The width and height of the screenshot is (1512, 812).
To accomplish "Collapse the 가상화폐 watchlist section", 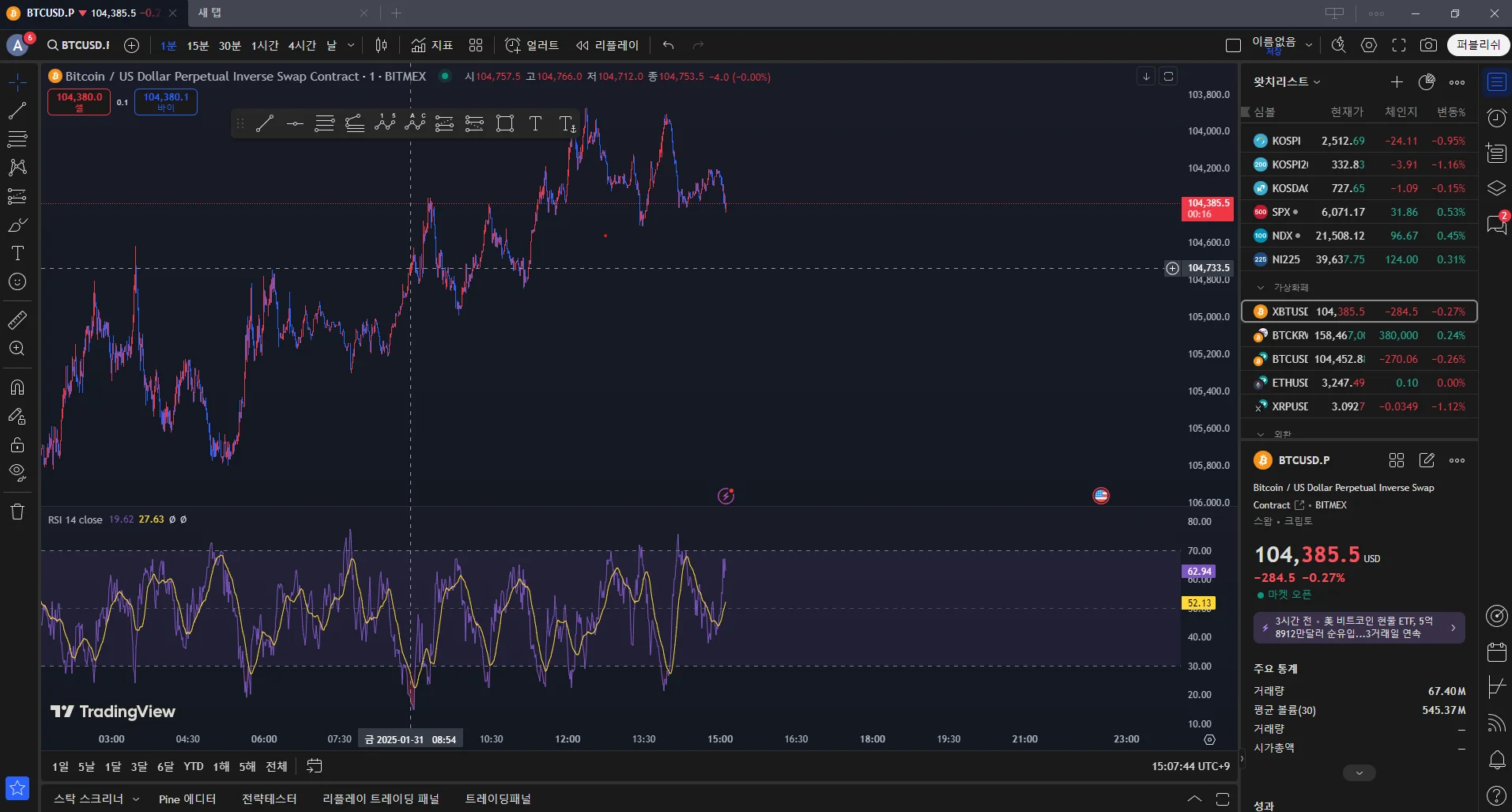I will tap(1261, 287).
